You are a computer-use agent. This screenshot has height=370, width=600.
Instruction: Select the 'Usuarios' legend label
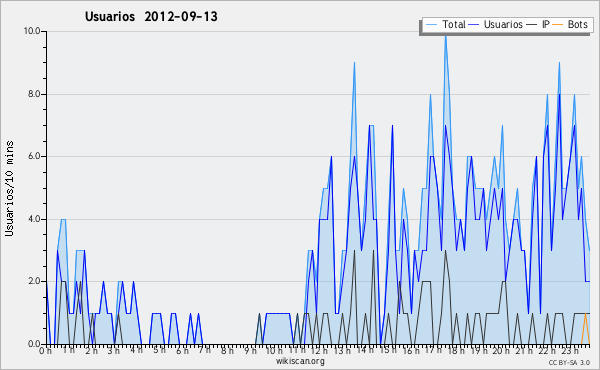click(x=503, y=24)
